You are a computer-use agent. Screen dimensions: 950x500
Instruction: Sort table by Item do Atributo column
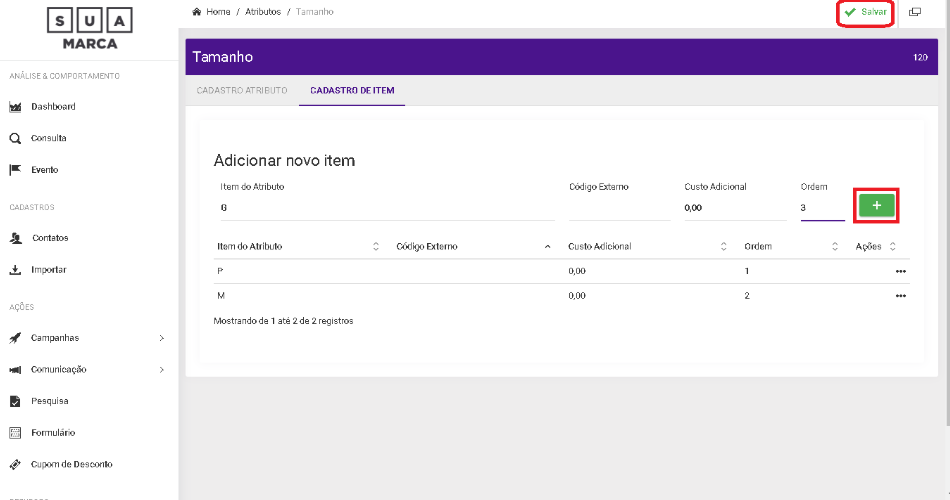376,246
